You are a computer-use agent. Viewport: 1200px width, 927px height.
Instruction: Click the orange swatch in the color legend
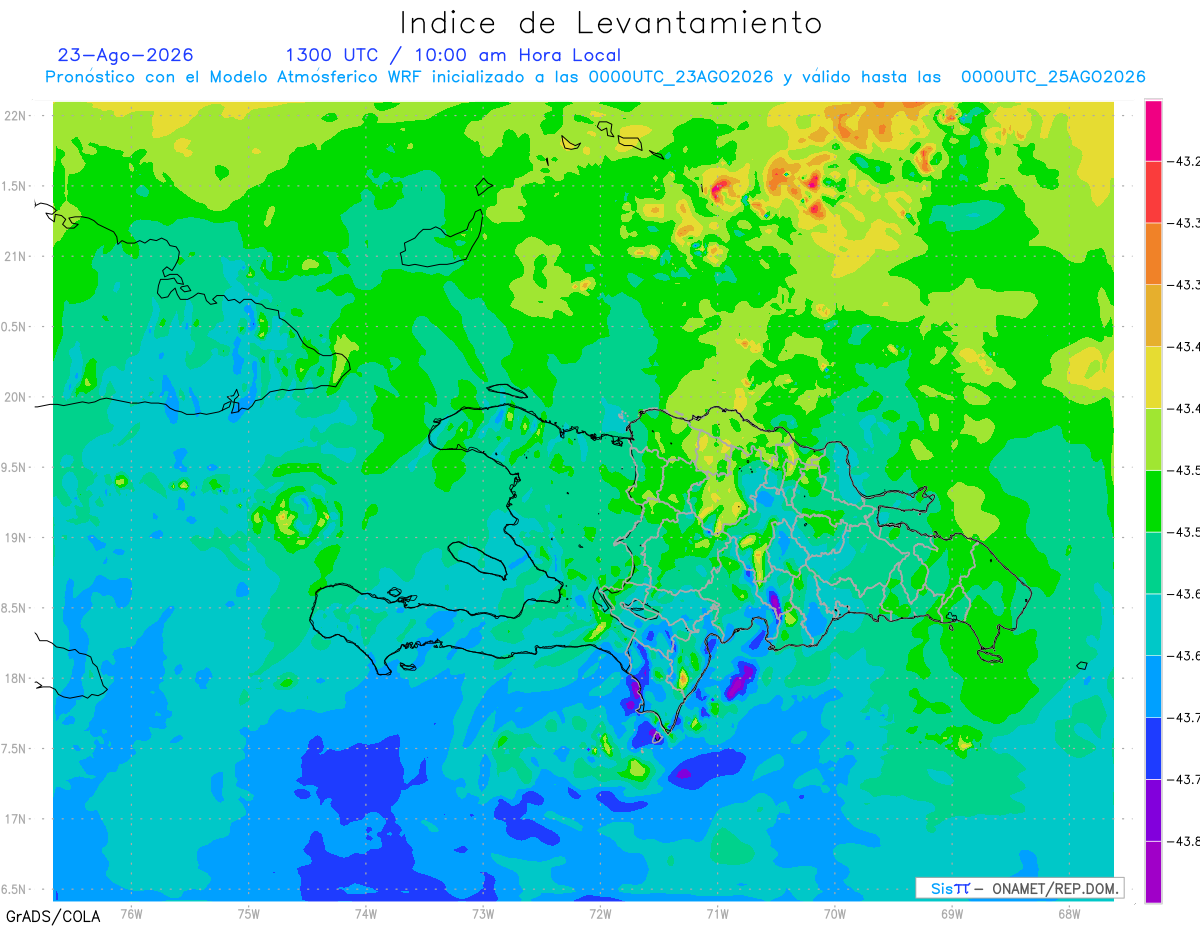click(x=1153, y=253)
